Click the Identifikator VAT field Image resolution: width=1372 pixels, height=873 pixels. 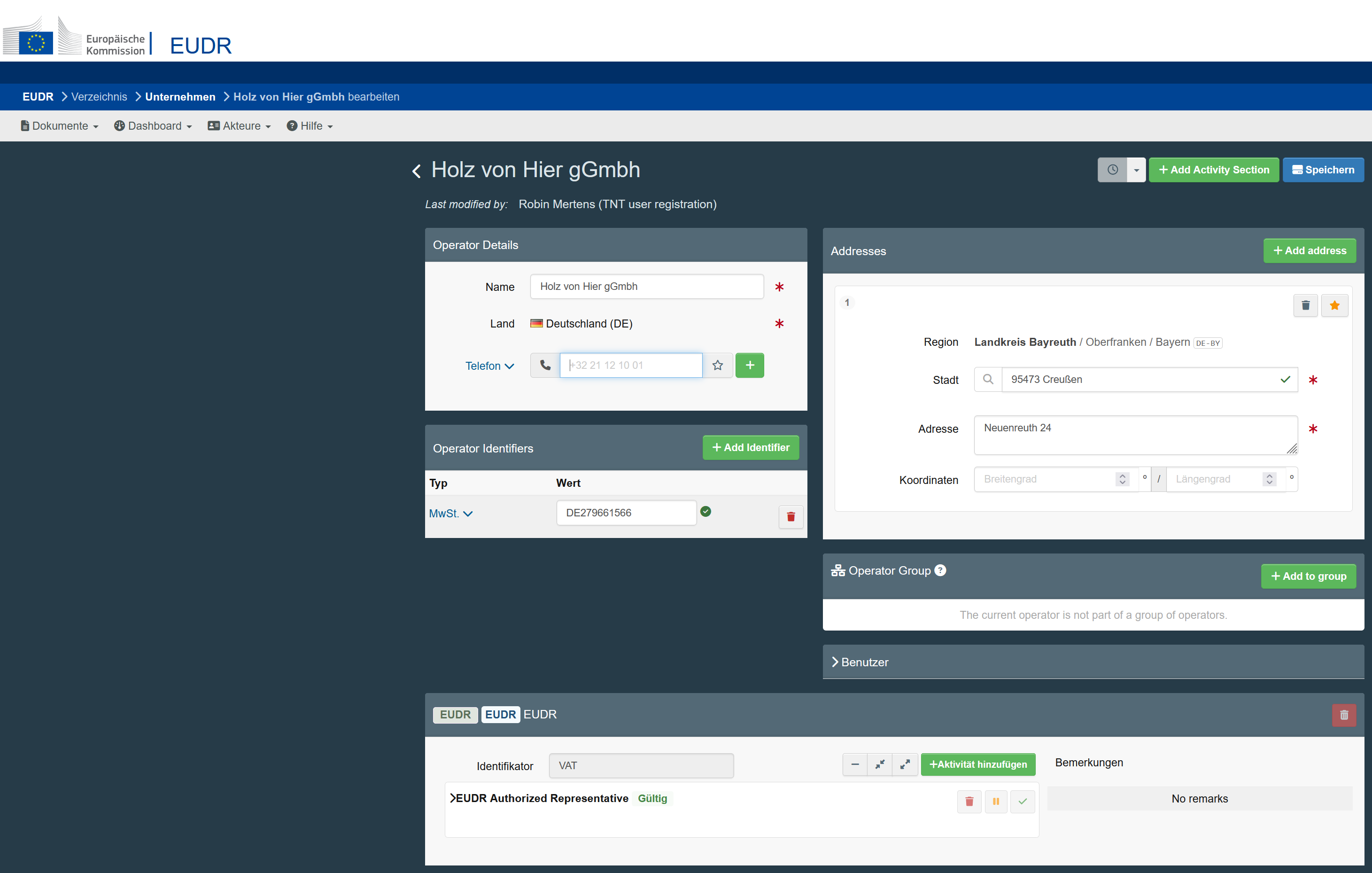pos(641,766)
